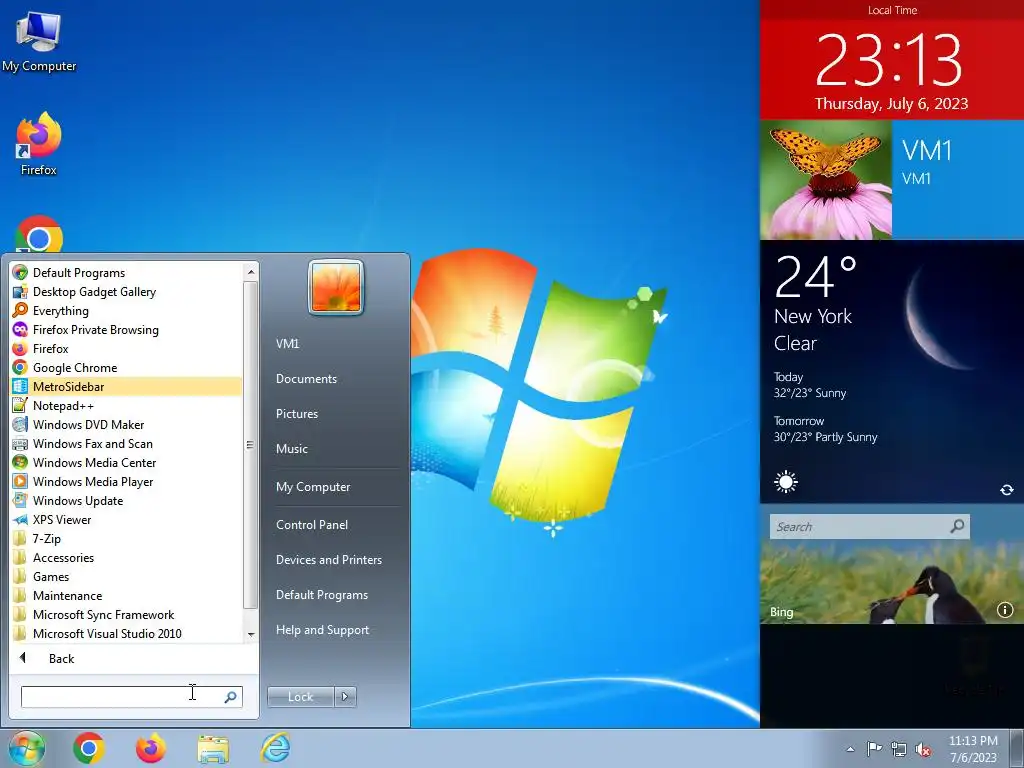This screenshot has width=1024, height=768.
Task: Open Windows Fax and Scan
Action: [x=126, y=443]
